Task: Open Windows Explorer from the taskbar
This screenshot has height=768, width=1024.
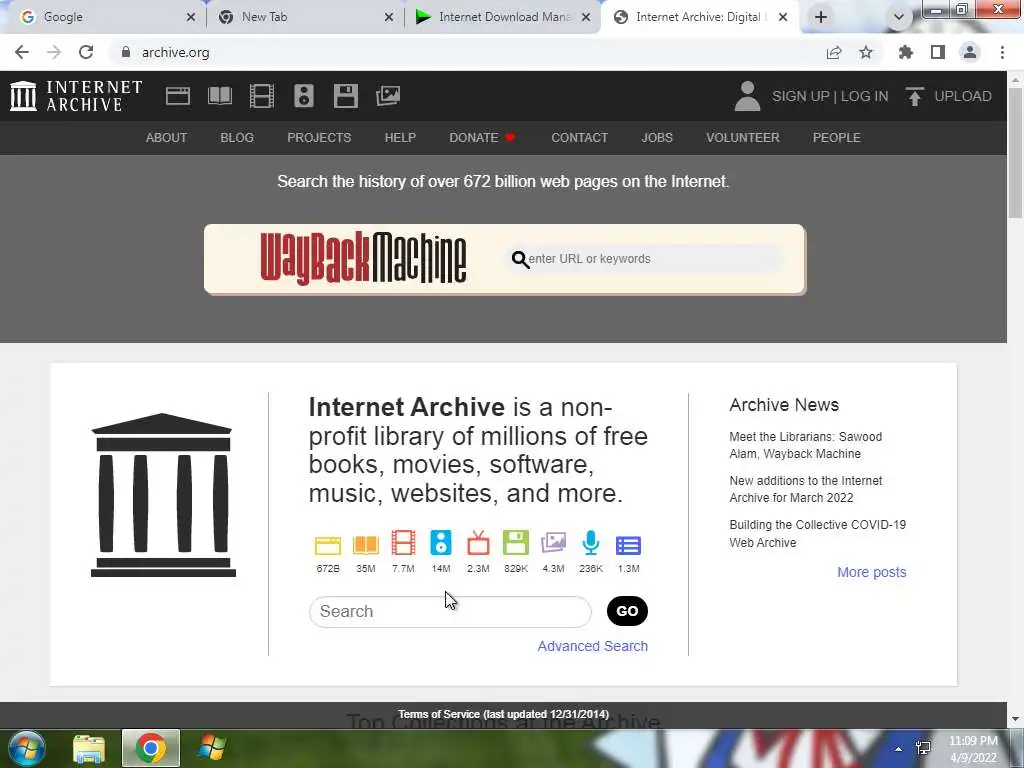Action: (x=89, y=748)
